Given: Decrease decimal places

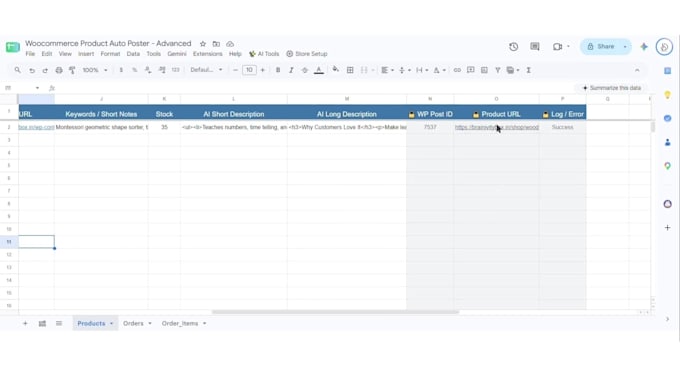Looking at the screenshot, I should click(148, 70).
